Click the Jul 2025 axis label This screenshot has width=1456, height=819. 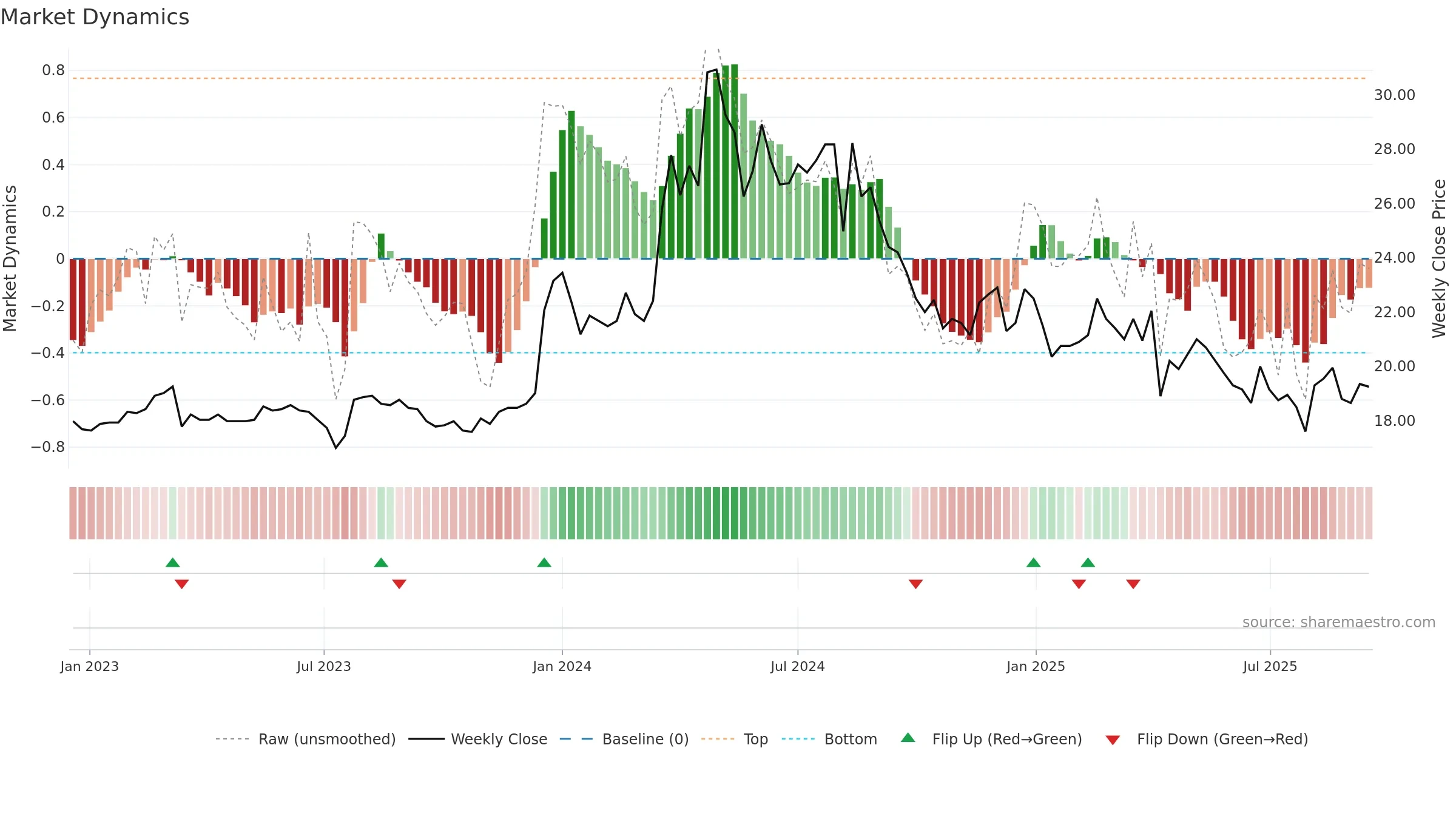(x=1270, y=666)
